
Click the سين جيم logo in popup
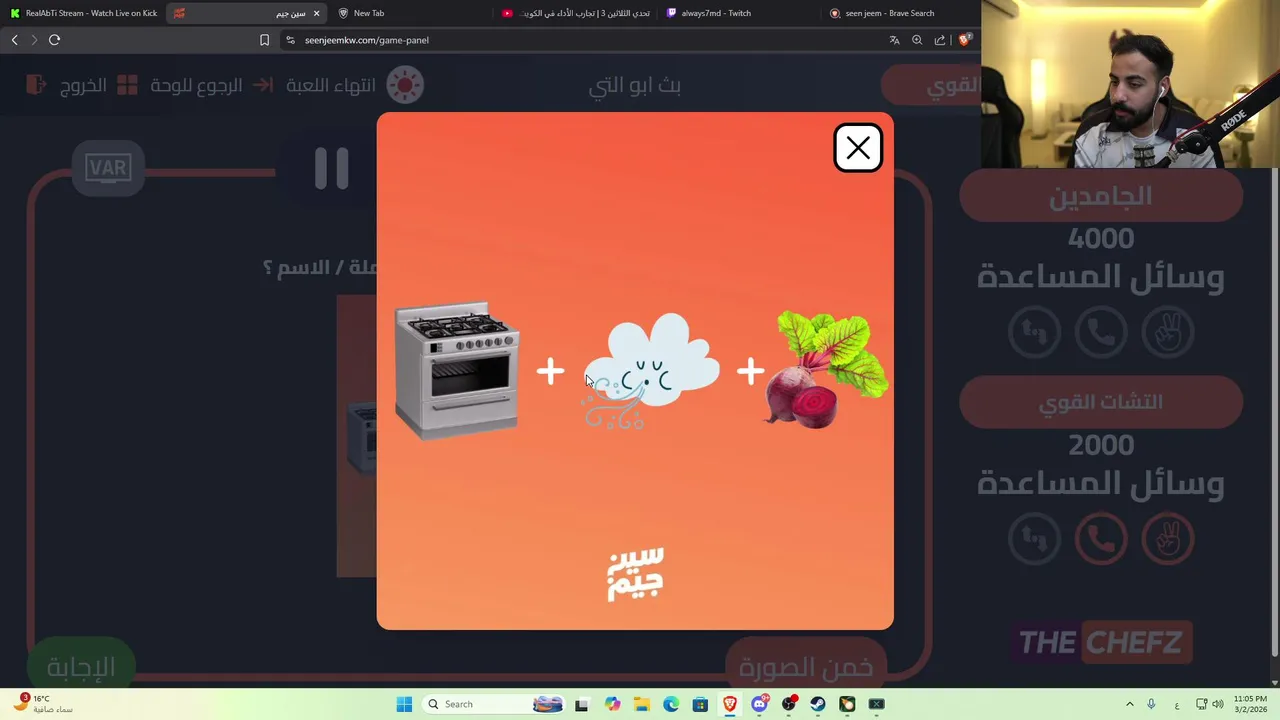pyautogui.click(x=635, y=574)
